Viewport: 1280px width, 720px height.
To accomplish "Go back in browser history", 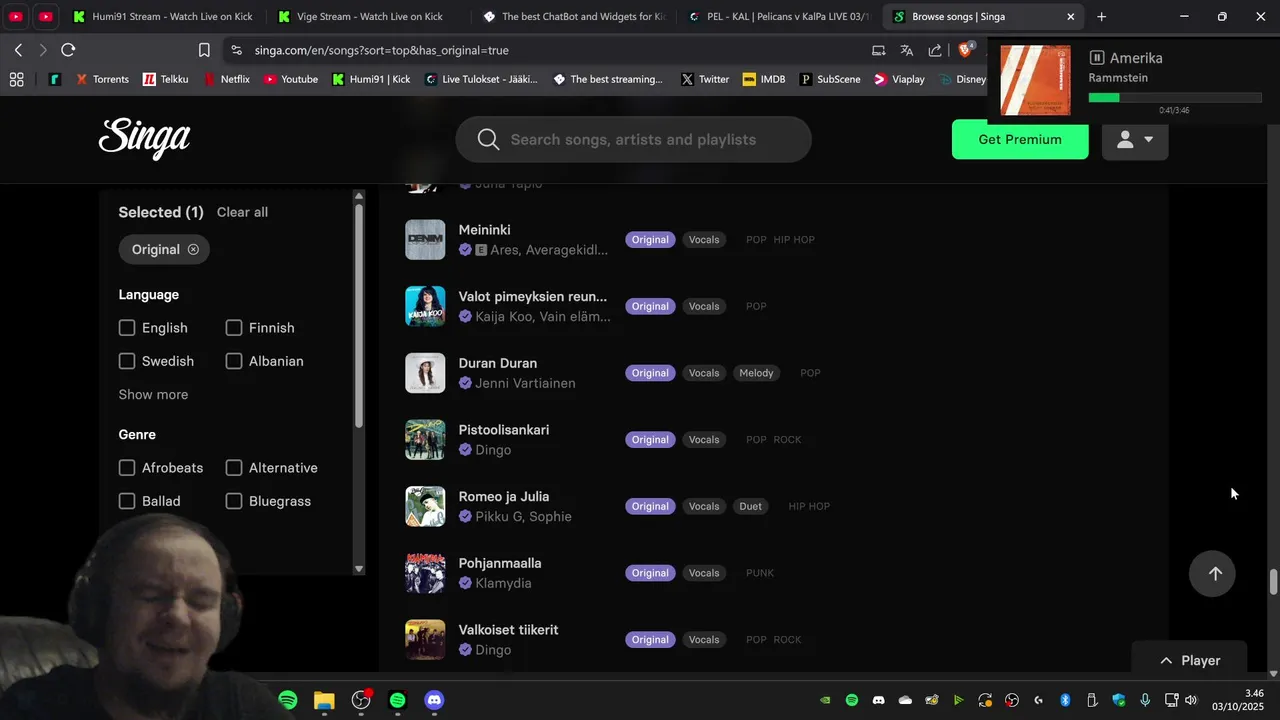I will coord(18,50).
